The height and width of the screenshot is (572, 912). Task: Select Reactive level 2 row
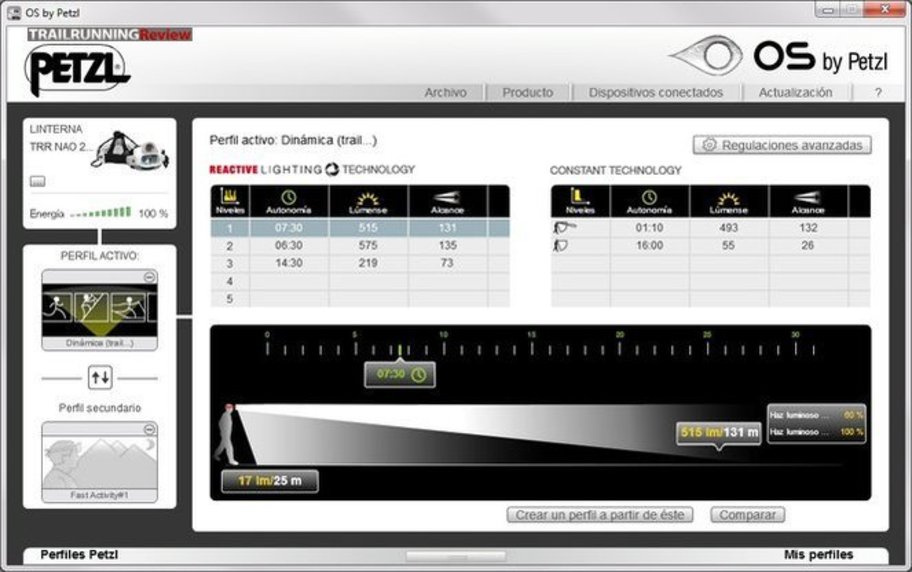pos(360,246)
